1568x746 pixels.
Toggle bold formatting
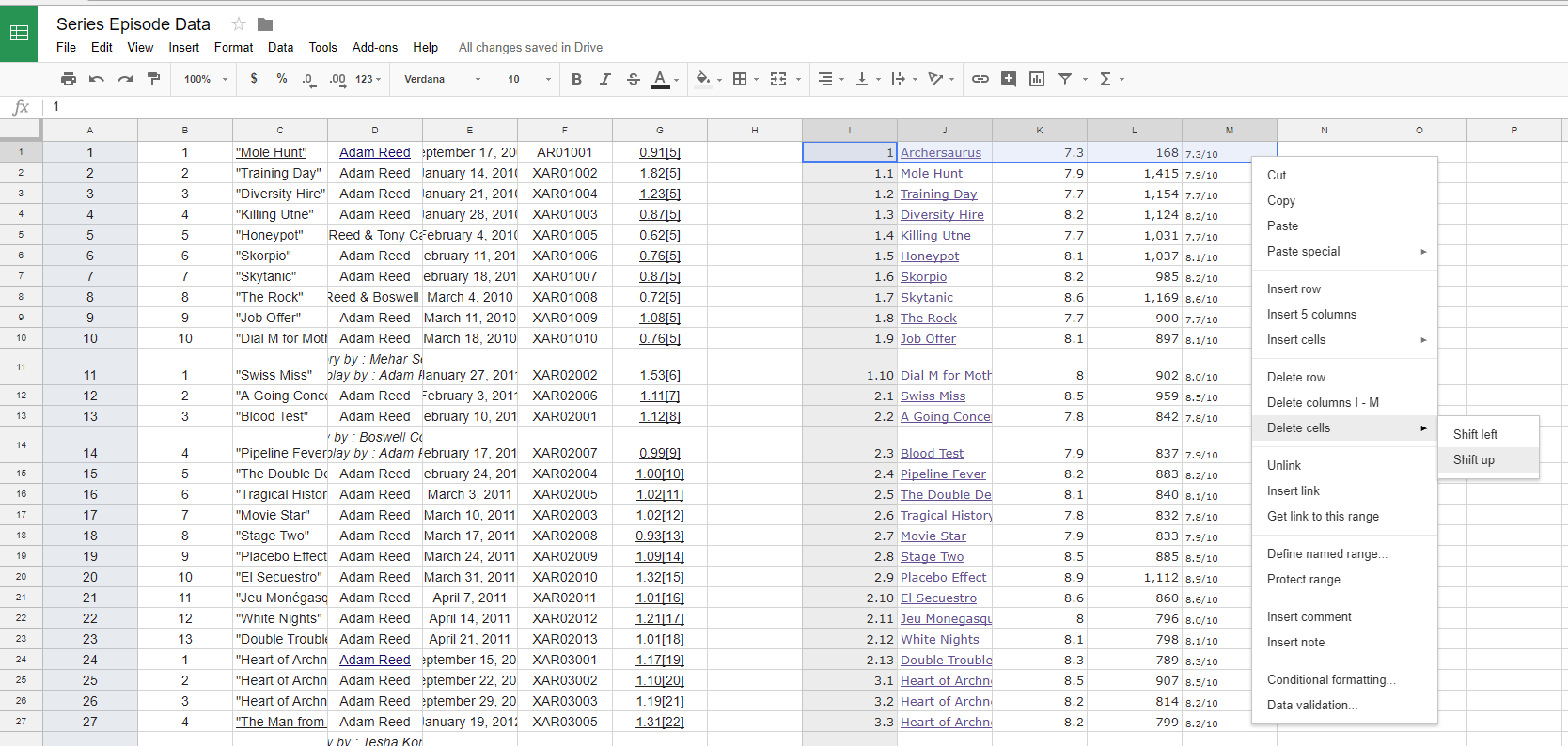[576, 79]
